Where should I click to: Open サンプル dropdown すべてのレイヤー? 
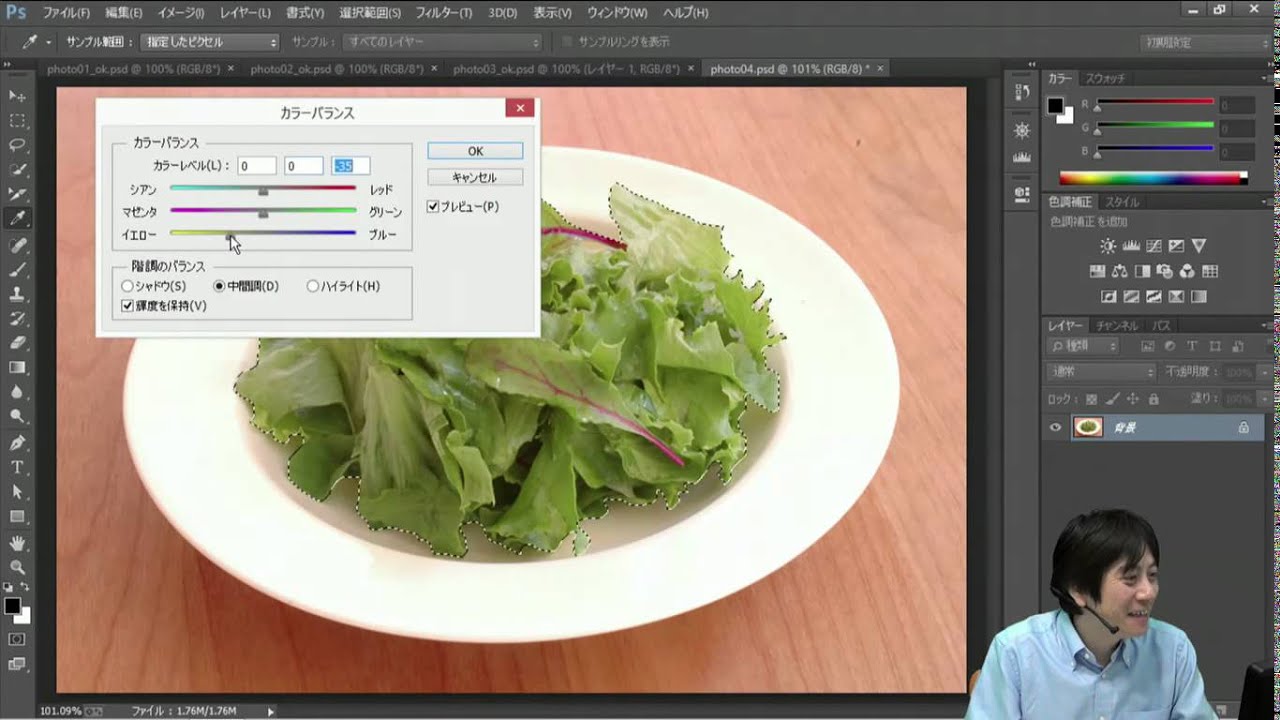442,42
